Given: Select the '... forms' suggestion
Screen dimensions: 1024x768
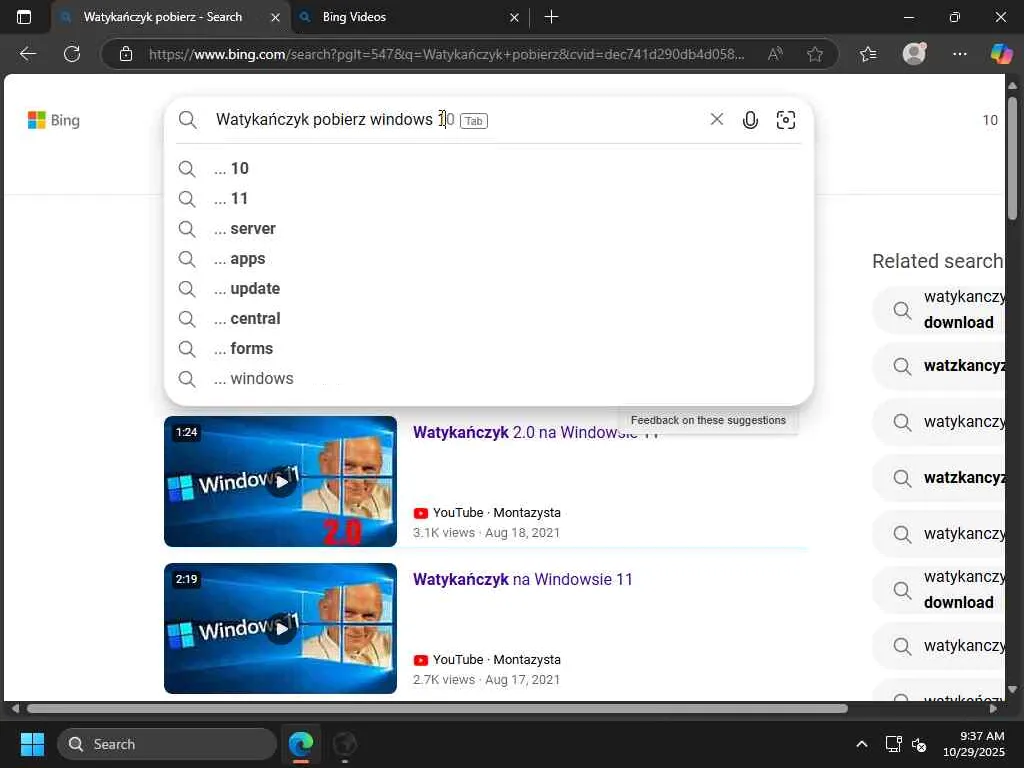Looking at the screenshot, I should (488, 349).
